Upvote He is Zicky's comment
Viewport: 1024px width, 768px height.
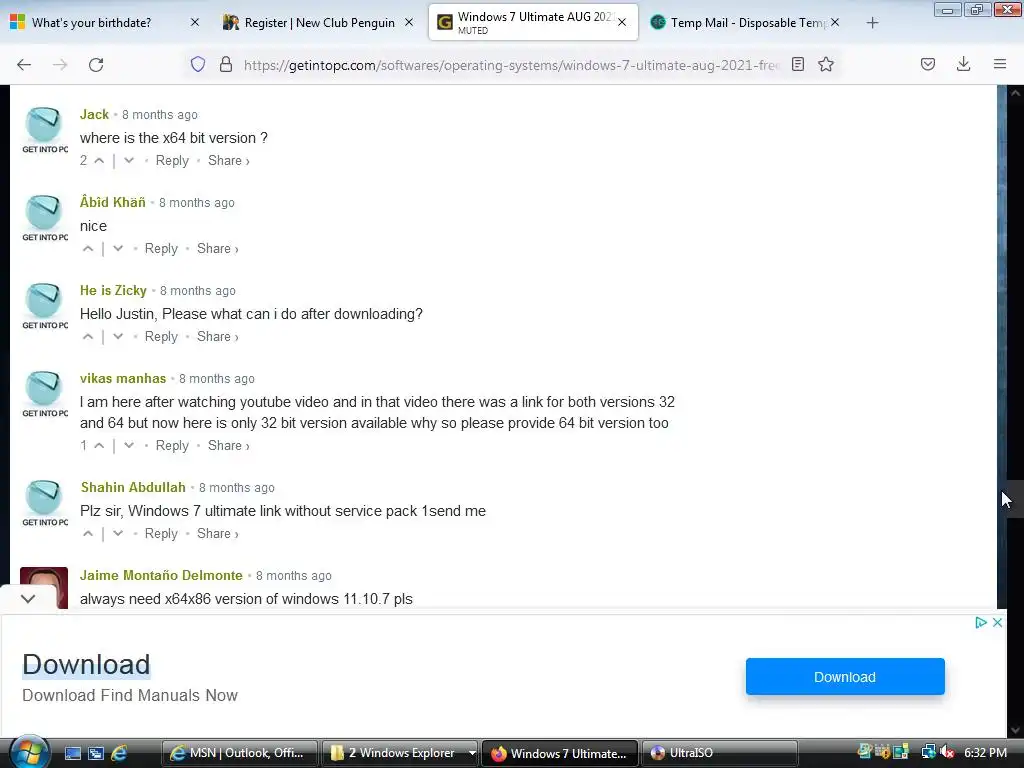[88, 337]
